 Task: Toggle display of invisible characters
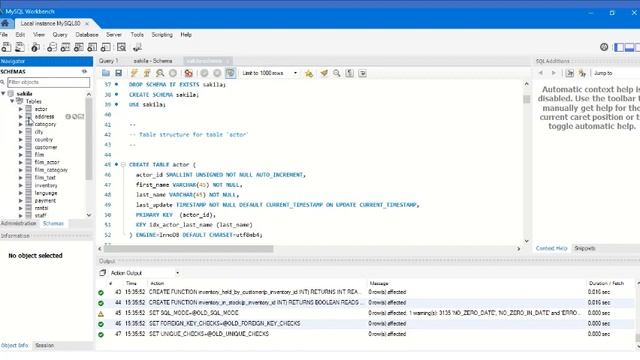[x=349, y=73]
